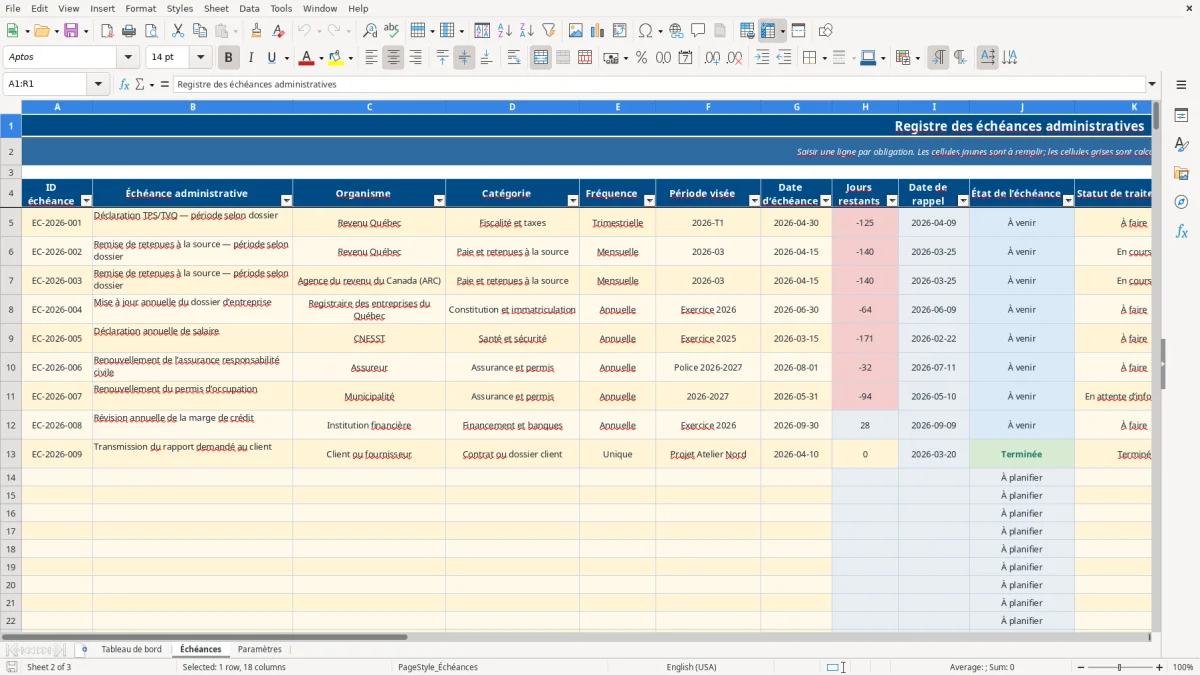Click the zoom percentage 100%
The height and width of the screenshot is (675, 1200).
pos(1182,667)
